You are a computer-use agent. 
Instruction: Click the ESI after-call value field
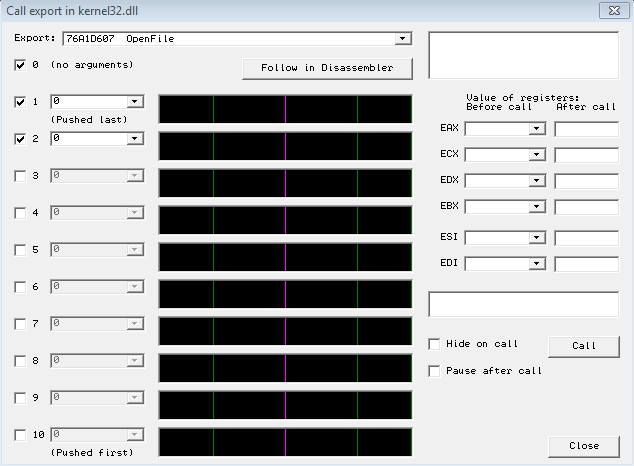[x=586, y=238]
